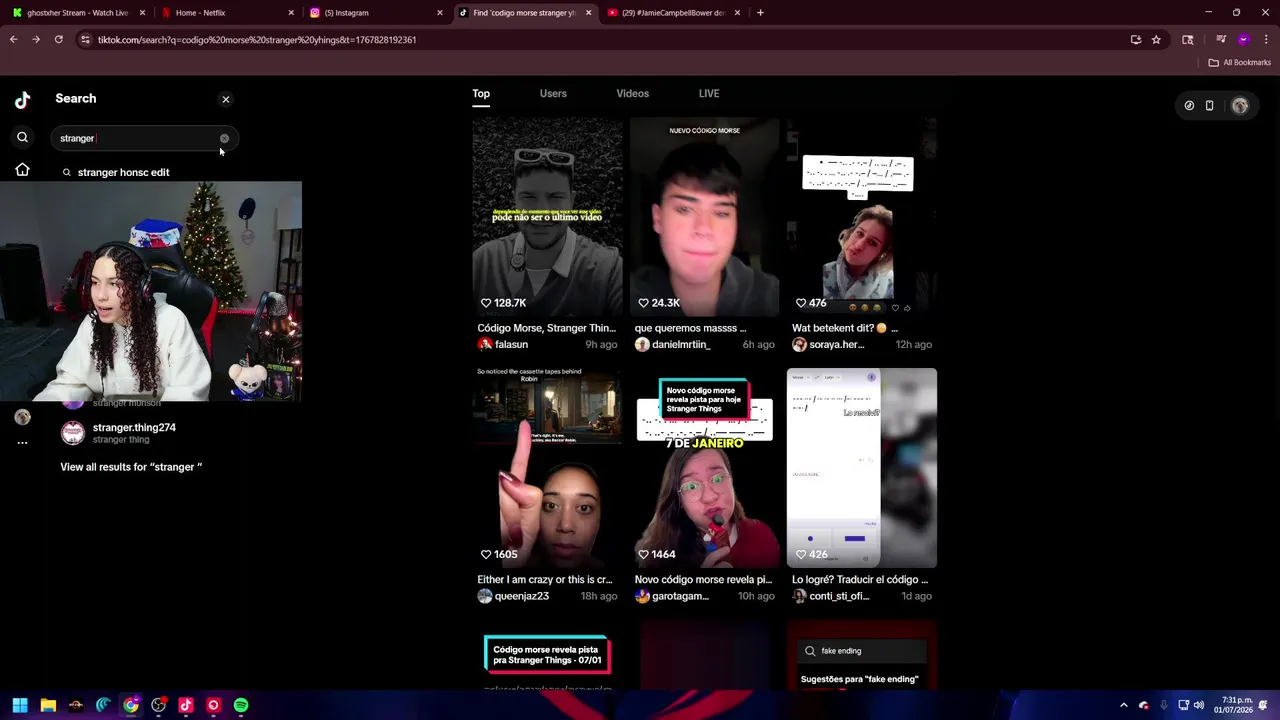Open the 'Wat betekent dit?' video thumbnail
This screenshot has width=1280, height=720.
pyautogui.click(x=861, y=217)
